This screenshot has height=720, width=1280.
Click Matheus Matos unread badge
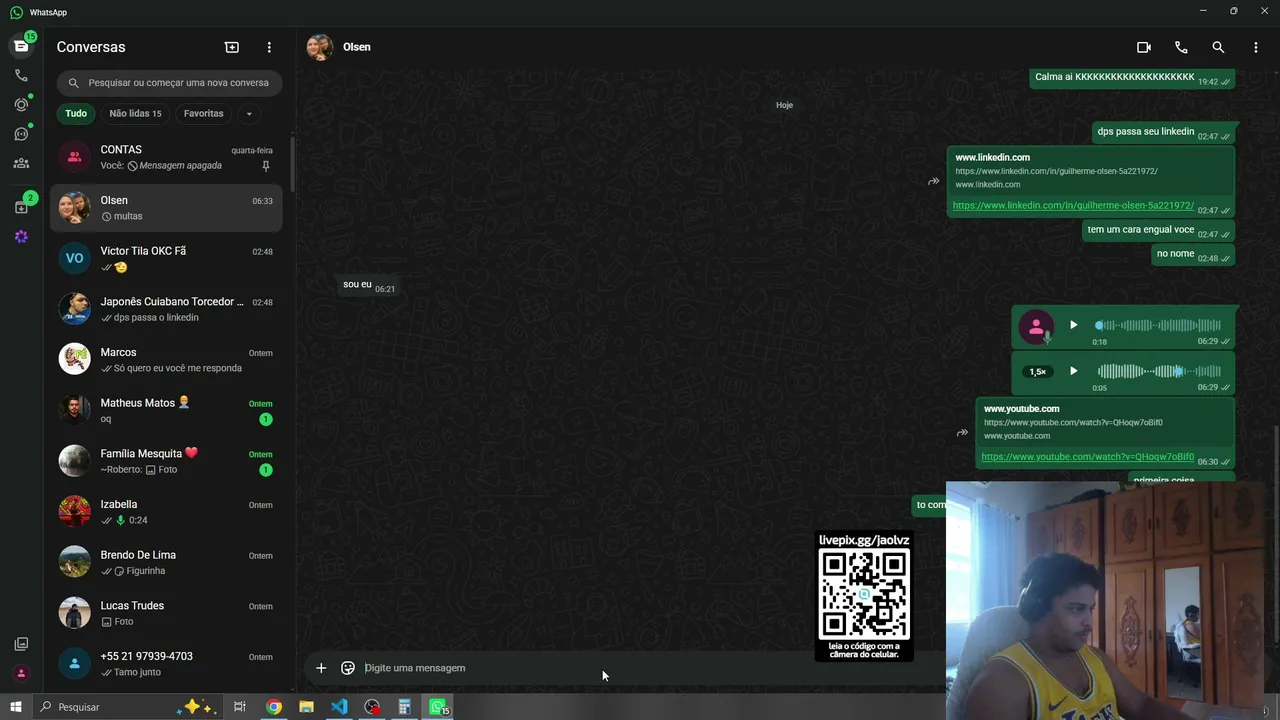(x=266, y=419)
